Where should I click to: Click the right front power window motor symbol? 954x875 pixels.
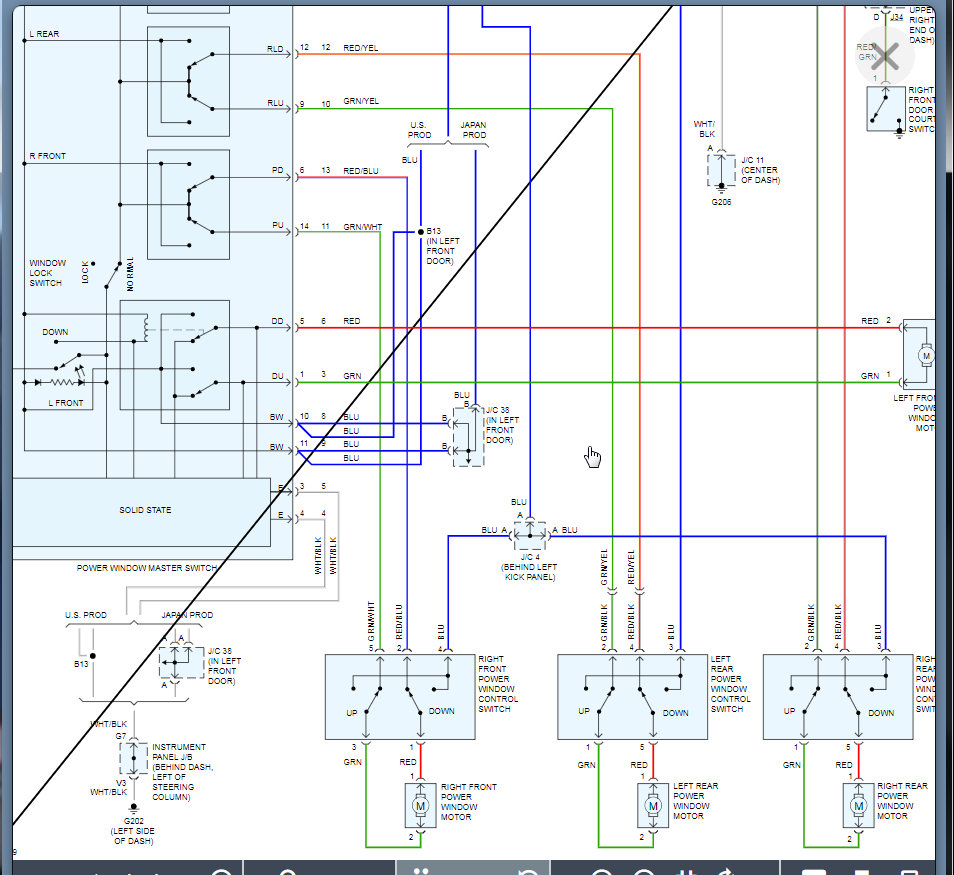420,806
